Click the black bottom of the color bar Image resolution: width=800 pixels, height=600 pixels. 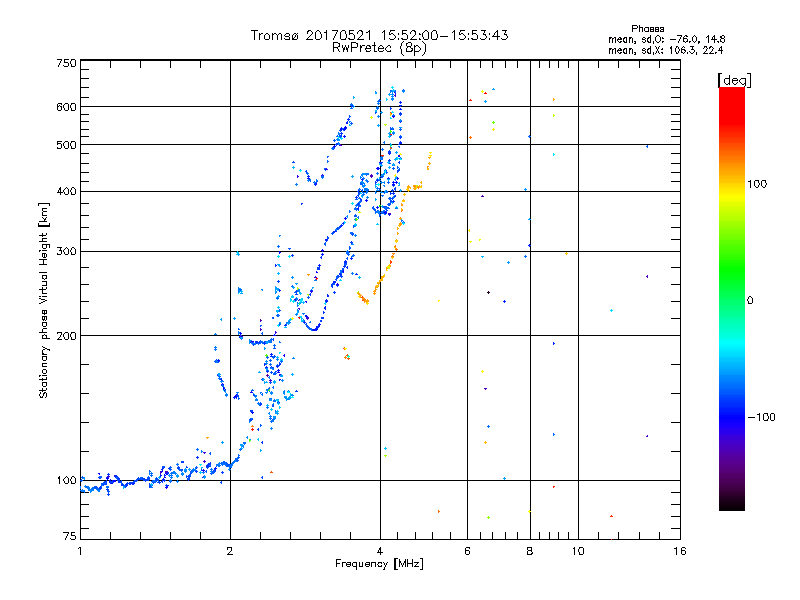(x=732, y=503)
